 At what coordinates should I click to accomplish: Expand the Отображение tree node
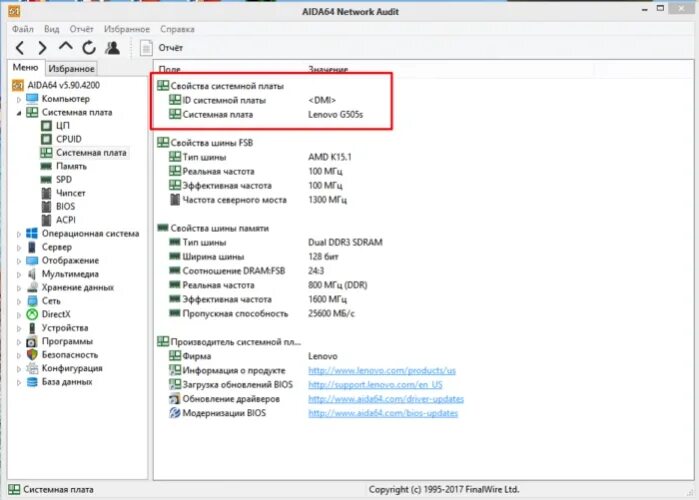(x=19, y=261)
